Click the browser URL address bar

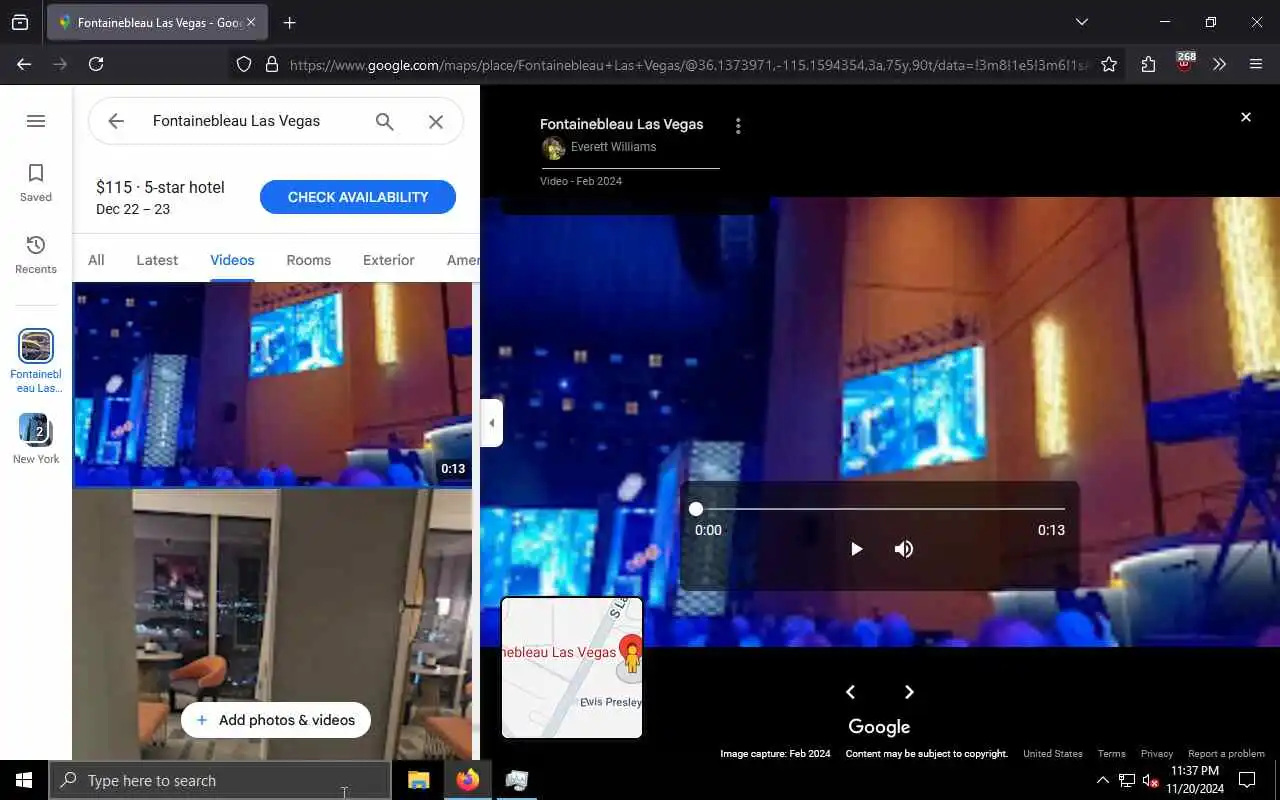click(688, 64)
